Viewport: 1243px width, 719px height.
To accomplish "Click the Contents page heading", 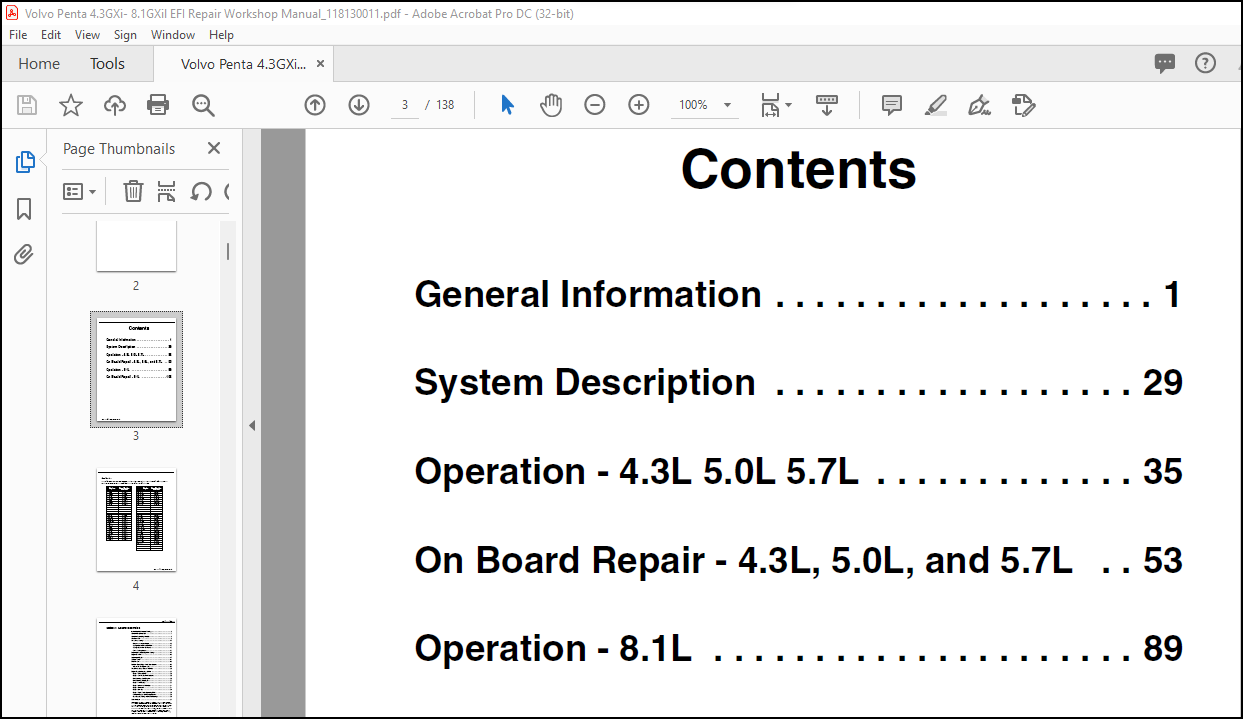I will tap(798, 168).
